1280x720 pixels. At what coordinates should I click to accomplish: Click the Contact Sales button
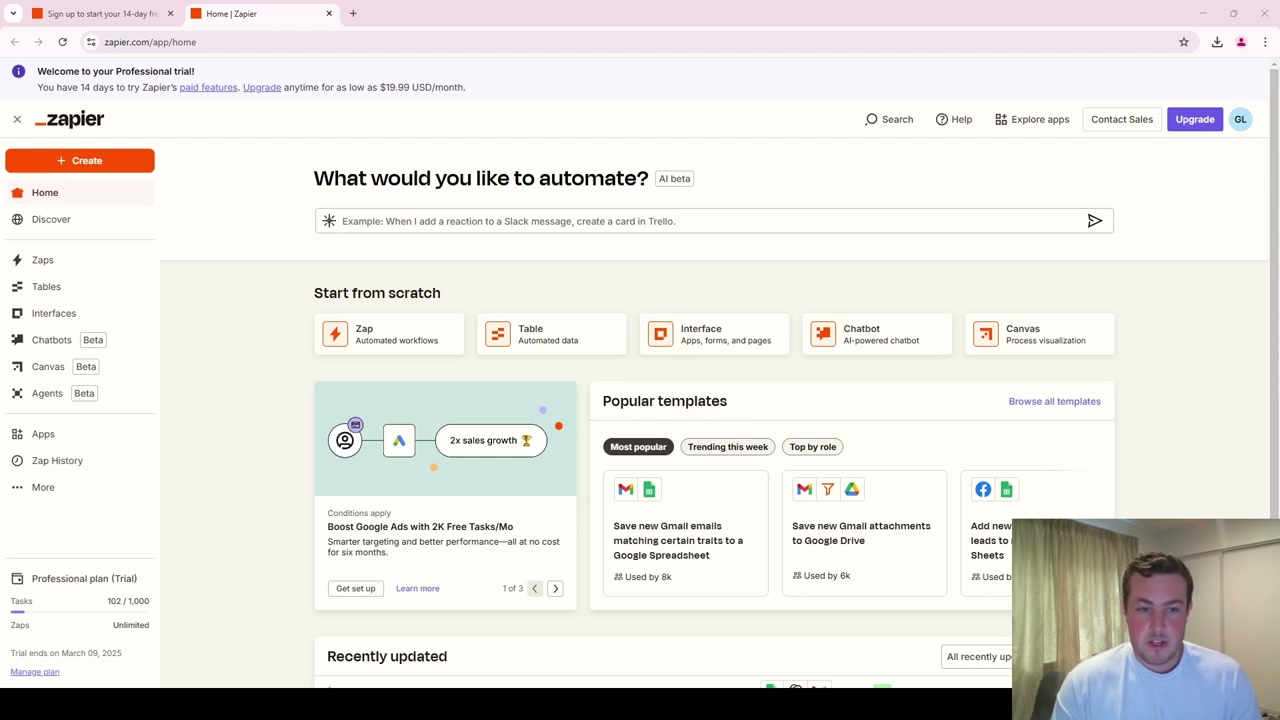click(x=1122, y=119)
